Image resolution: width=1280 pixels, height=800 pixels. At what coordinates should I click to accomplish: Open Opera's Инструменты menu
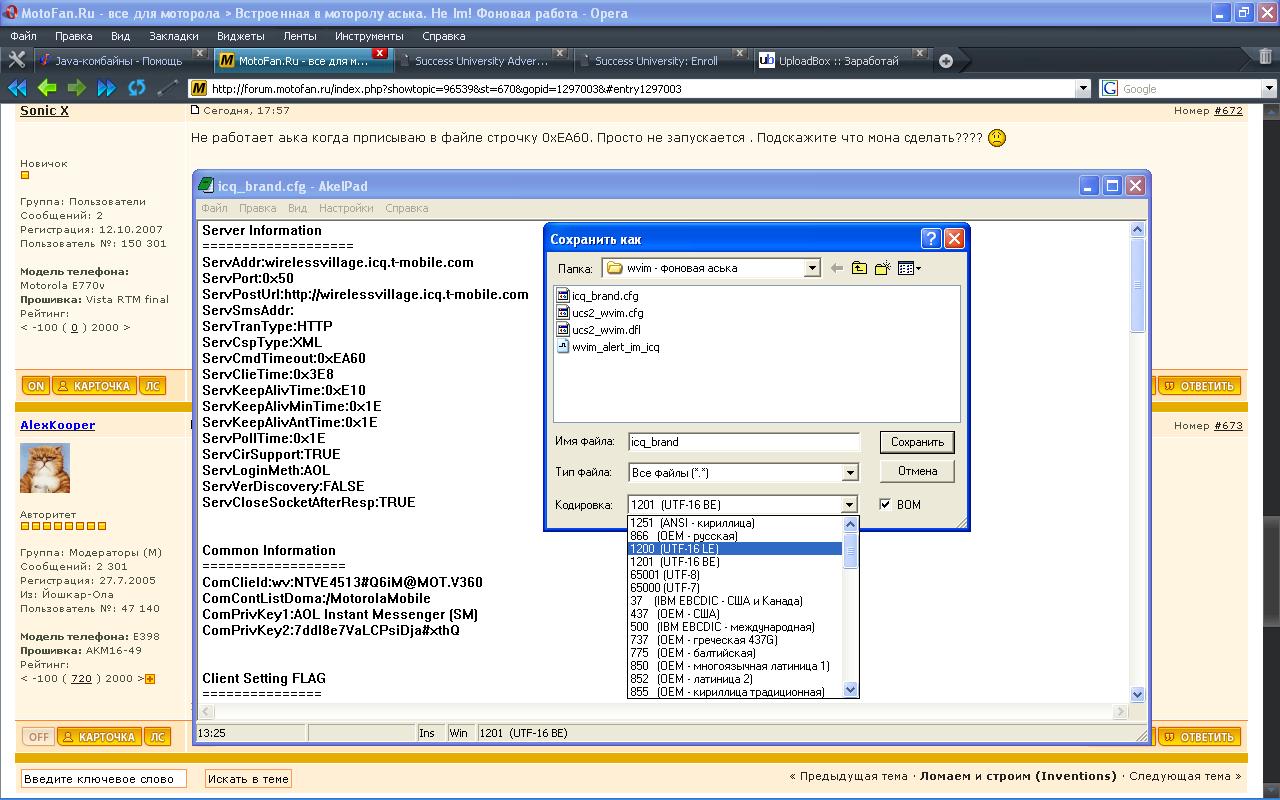370,36
